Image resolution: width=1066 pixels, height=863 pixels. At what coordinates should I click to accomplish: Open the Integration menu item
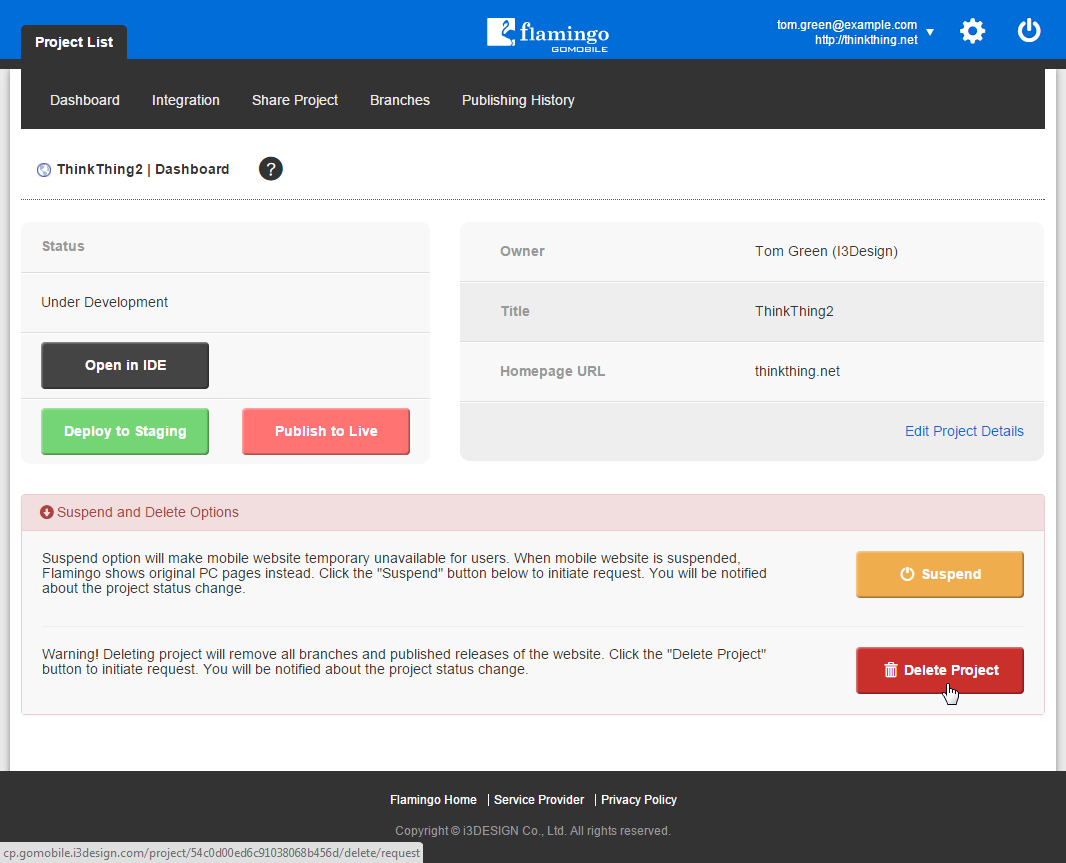186,100
